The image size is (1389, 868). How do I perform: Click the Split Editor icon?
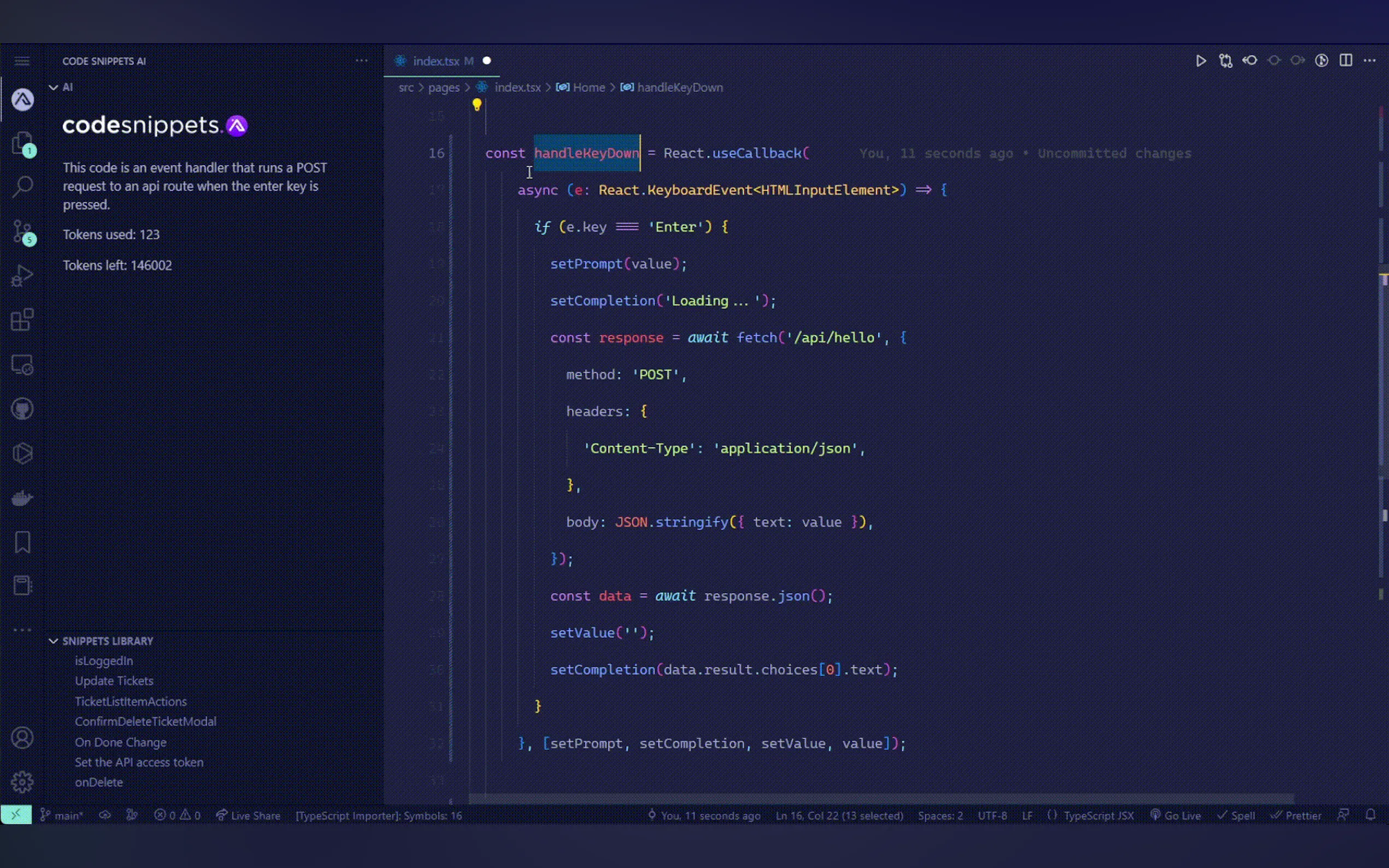click(1345, 61)
